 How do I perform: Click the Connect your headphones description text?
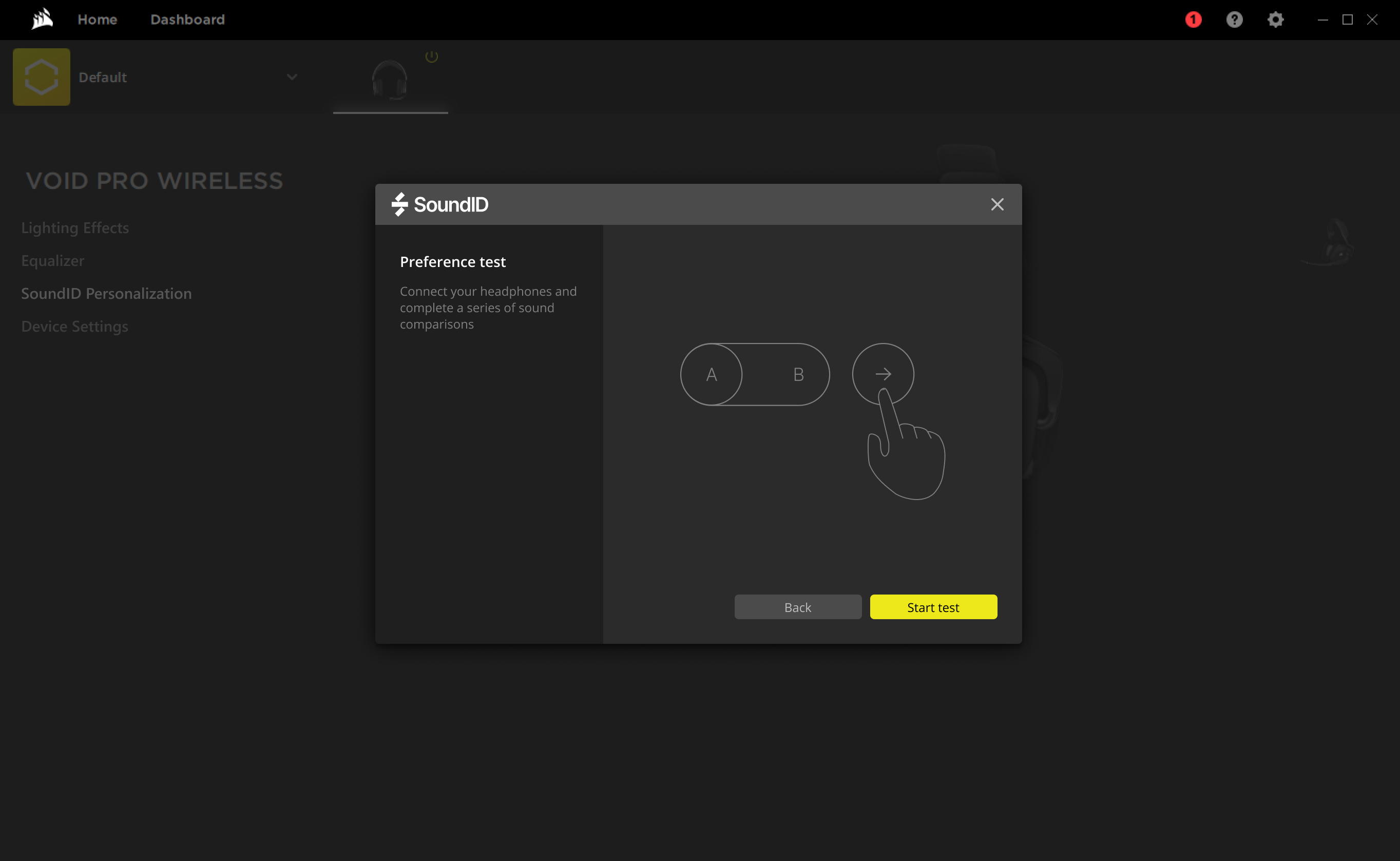point(488,308)
